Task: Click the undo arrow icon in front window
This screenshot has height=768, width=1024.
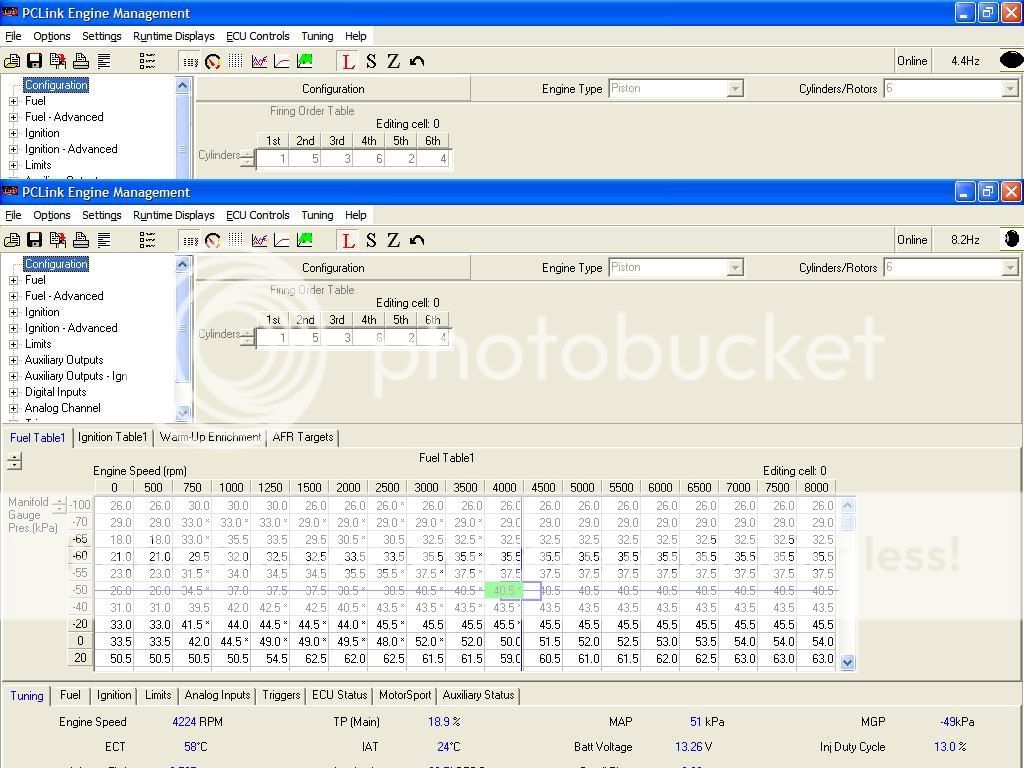Action: tap(417, 240)
